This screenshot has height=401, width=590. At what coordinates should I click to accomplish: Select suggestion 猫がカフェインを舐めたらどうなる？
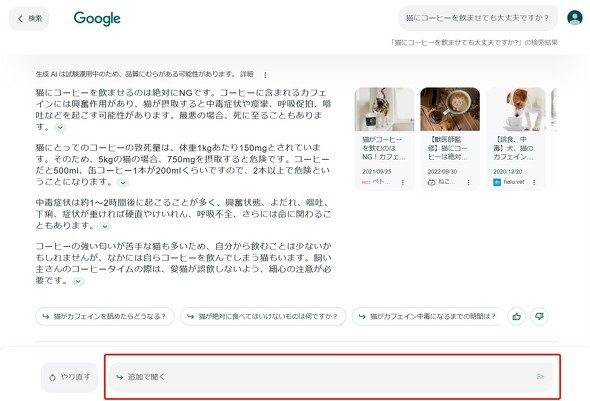105,316
